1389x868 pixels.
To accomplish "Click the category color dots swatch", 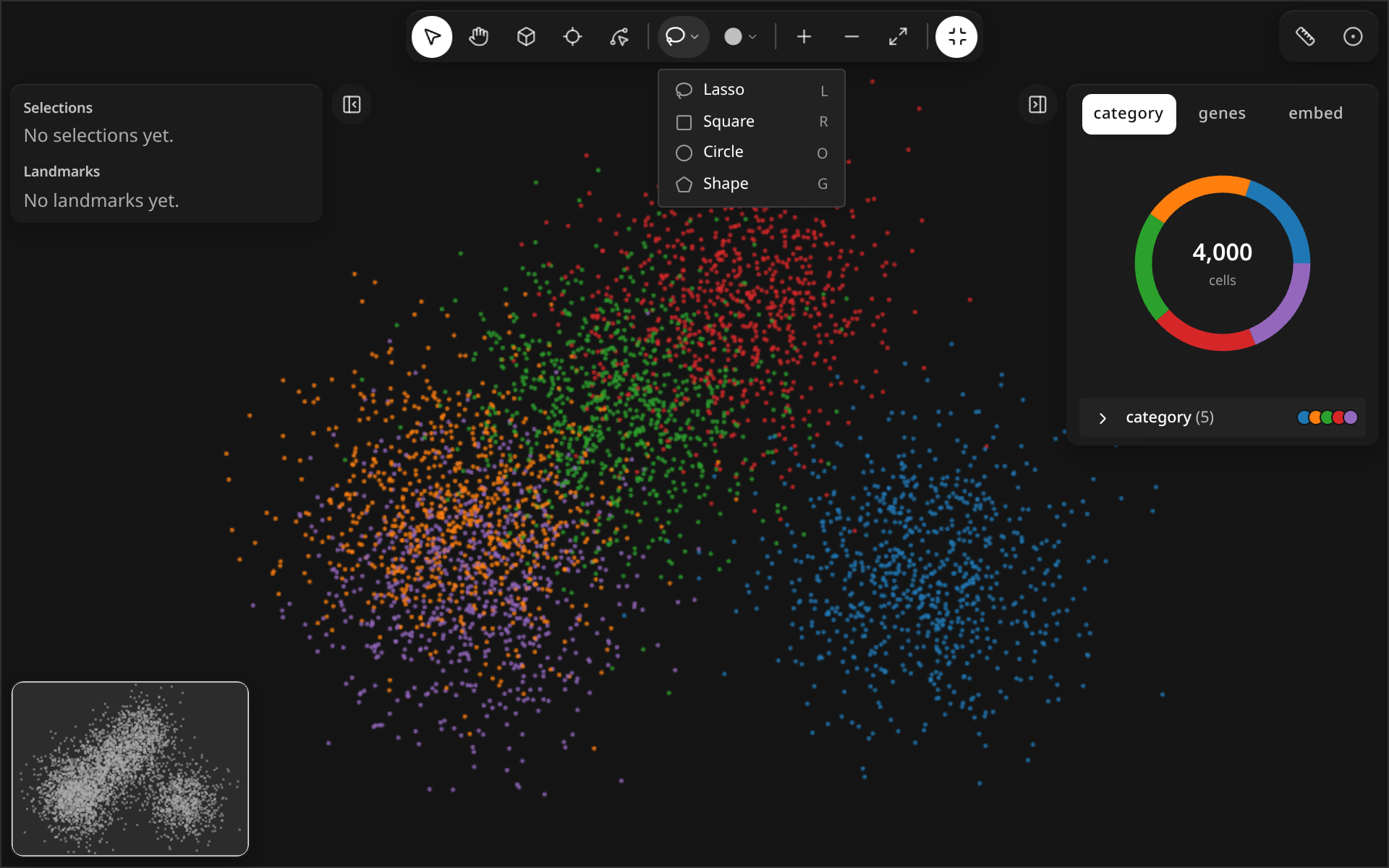I will tap(1328, 417).
